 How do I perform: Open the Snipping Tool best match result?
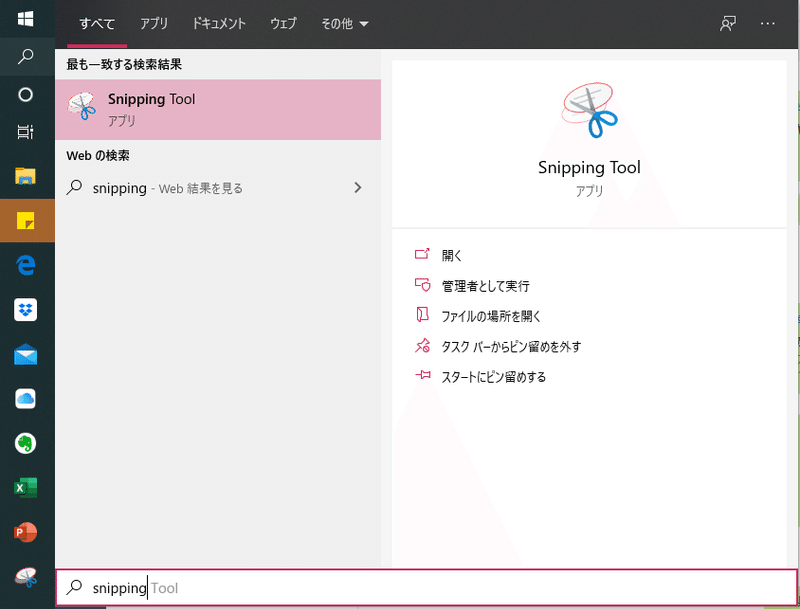pyautogui.click(x=218, y=110)
